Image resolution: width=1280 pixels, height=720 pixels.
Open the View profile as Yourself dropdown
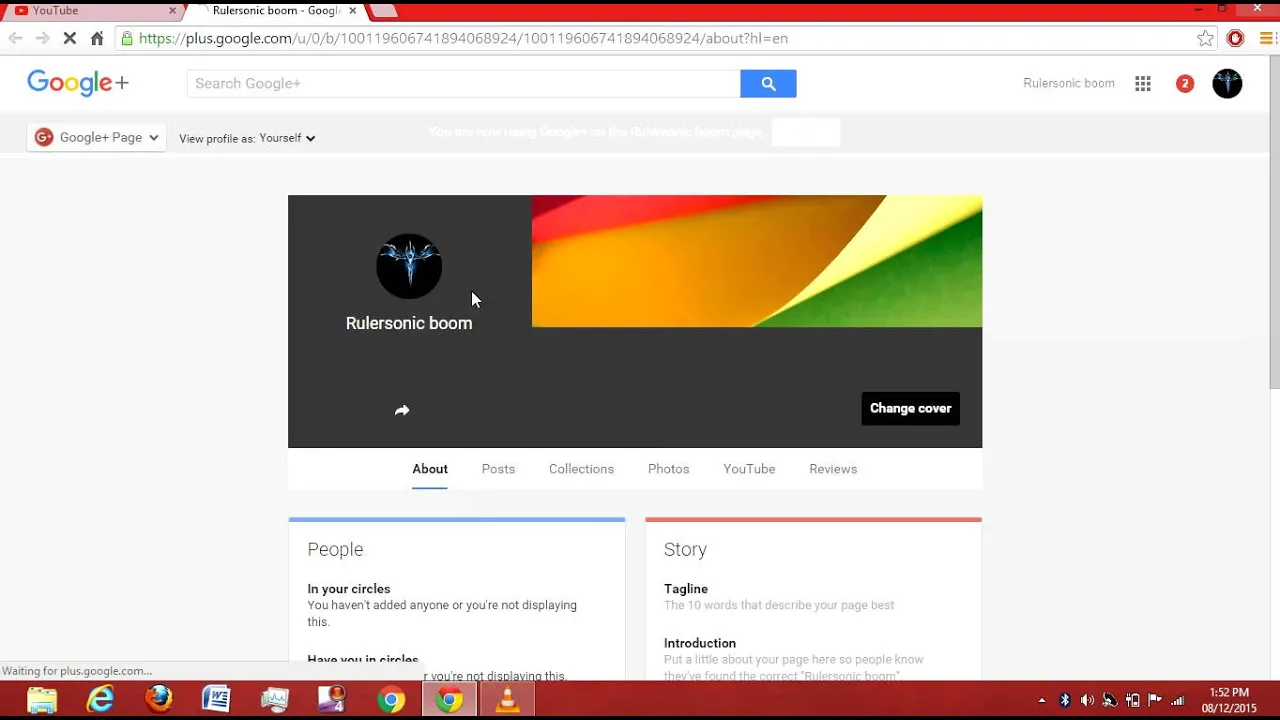coord(247,138)
